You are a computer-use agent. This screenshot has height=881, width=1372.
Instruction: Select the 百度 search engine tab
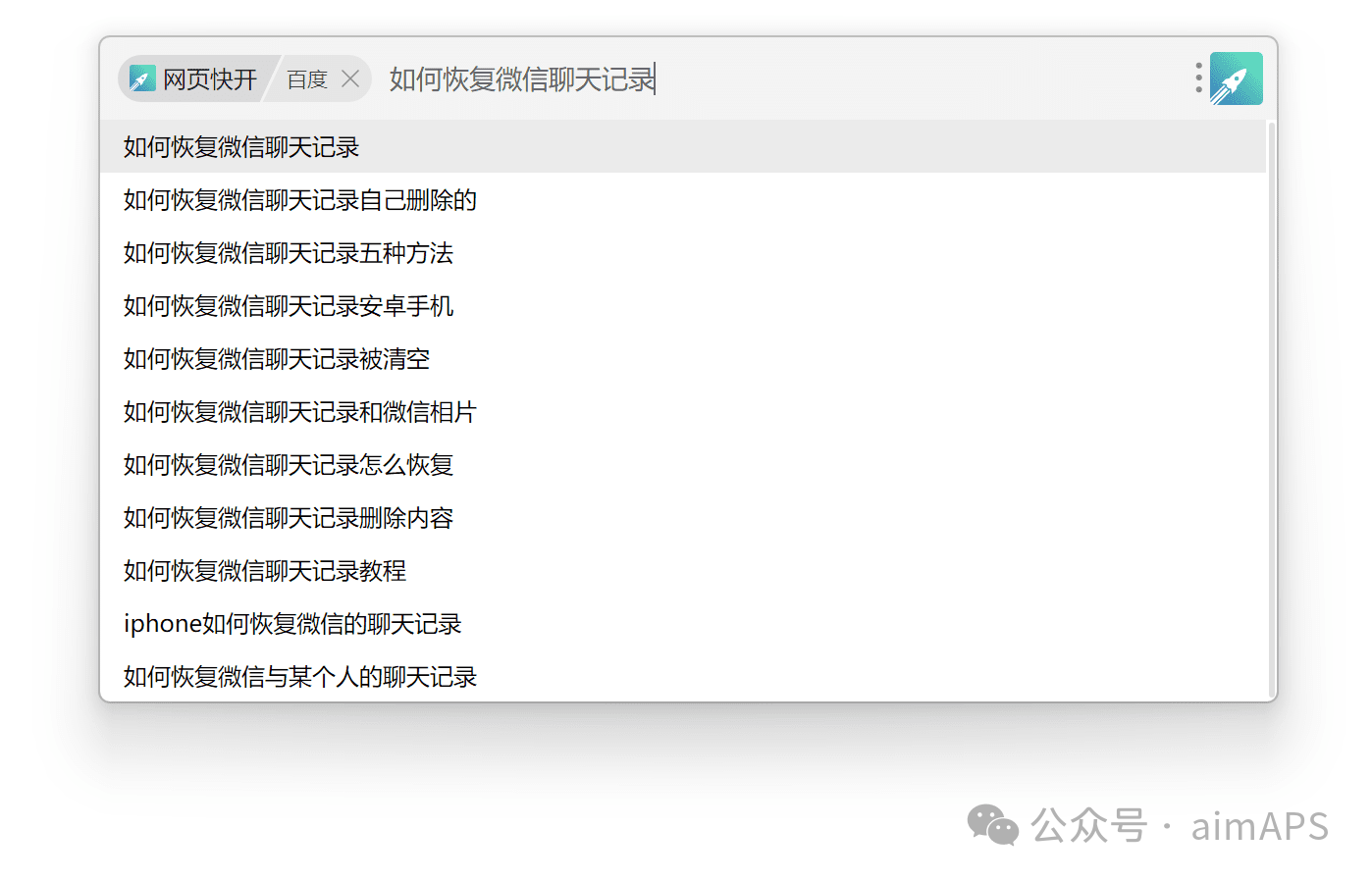tap(307, 79)
